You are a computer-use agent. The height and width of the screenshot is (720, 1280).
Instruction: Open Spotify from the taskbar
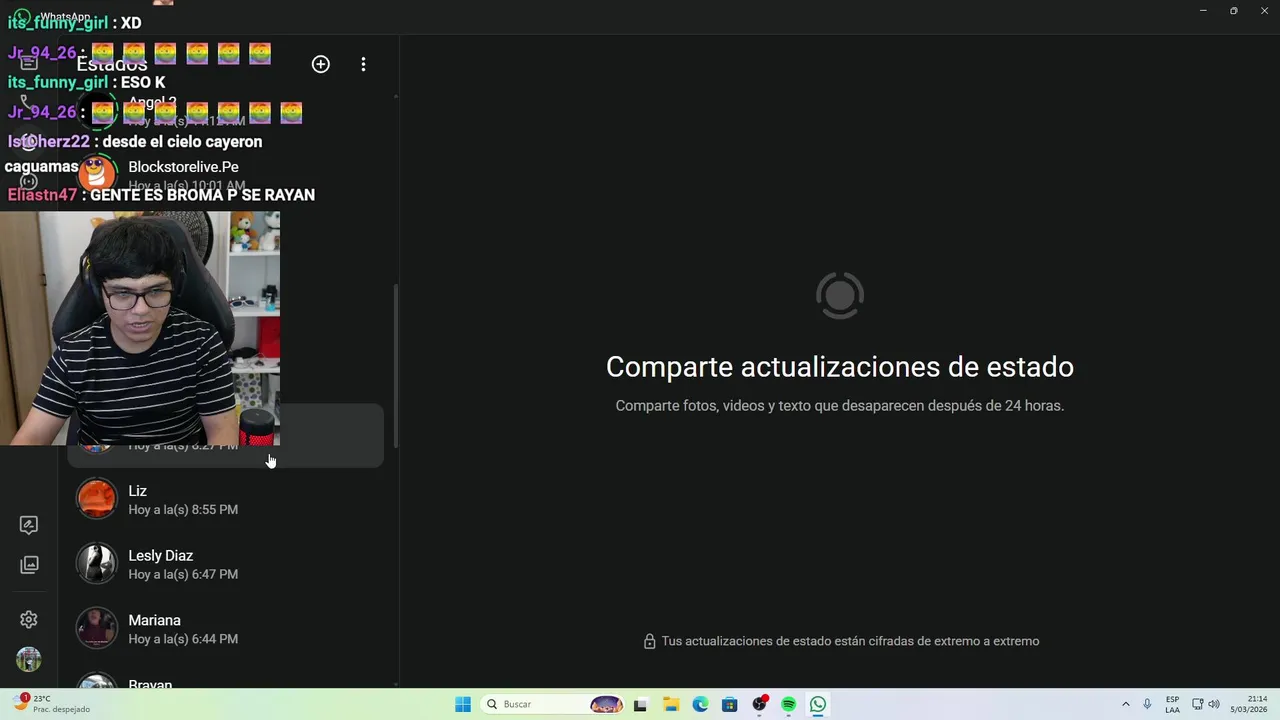click(x=789, y=704)
